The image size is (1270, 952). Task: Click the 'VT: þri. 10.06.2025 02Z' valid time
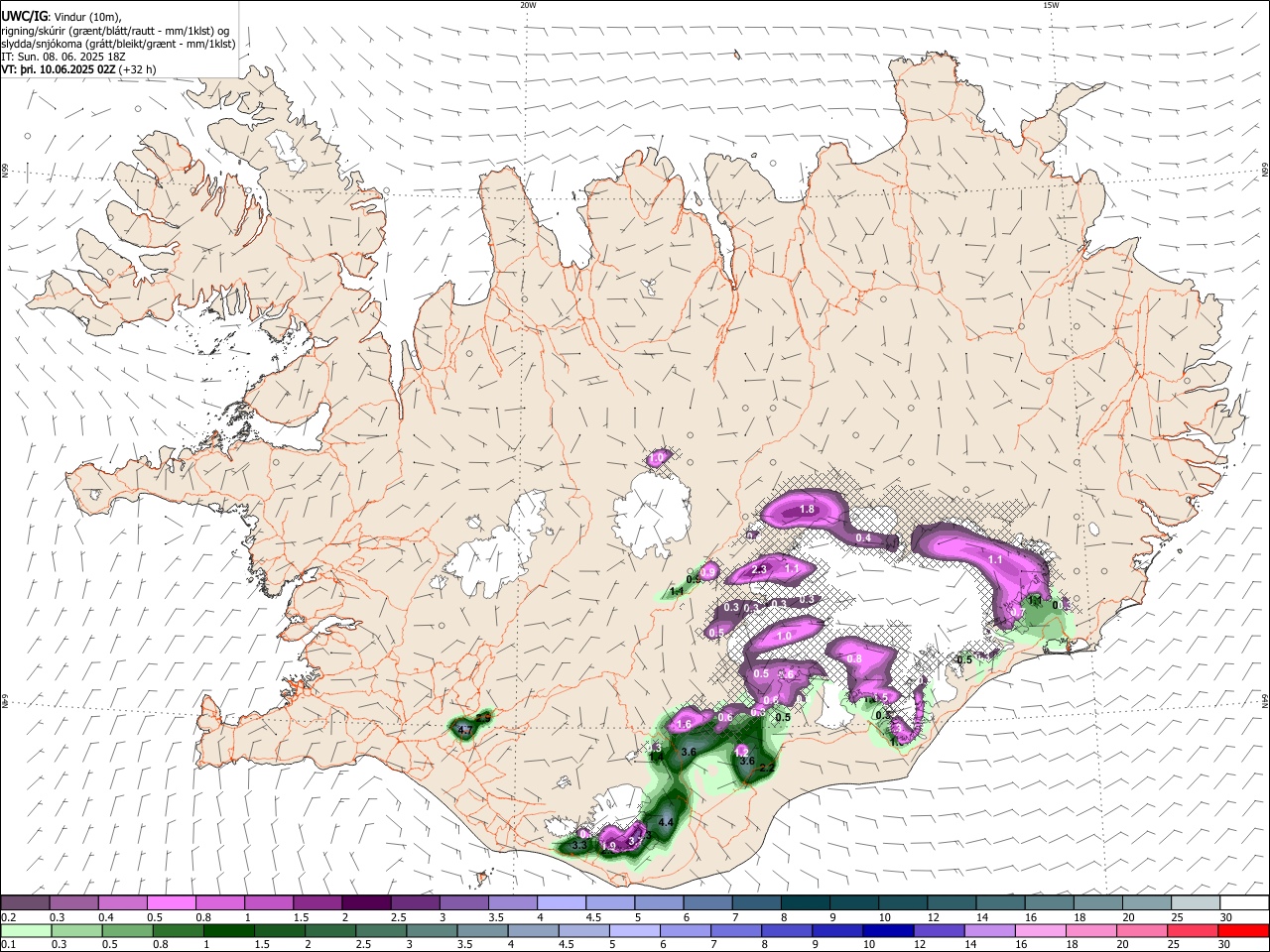pos(59,69)
